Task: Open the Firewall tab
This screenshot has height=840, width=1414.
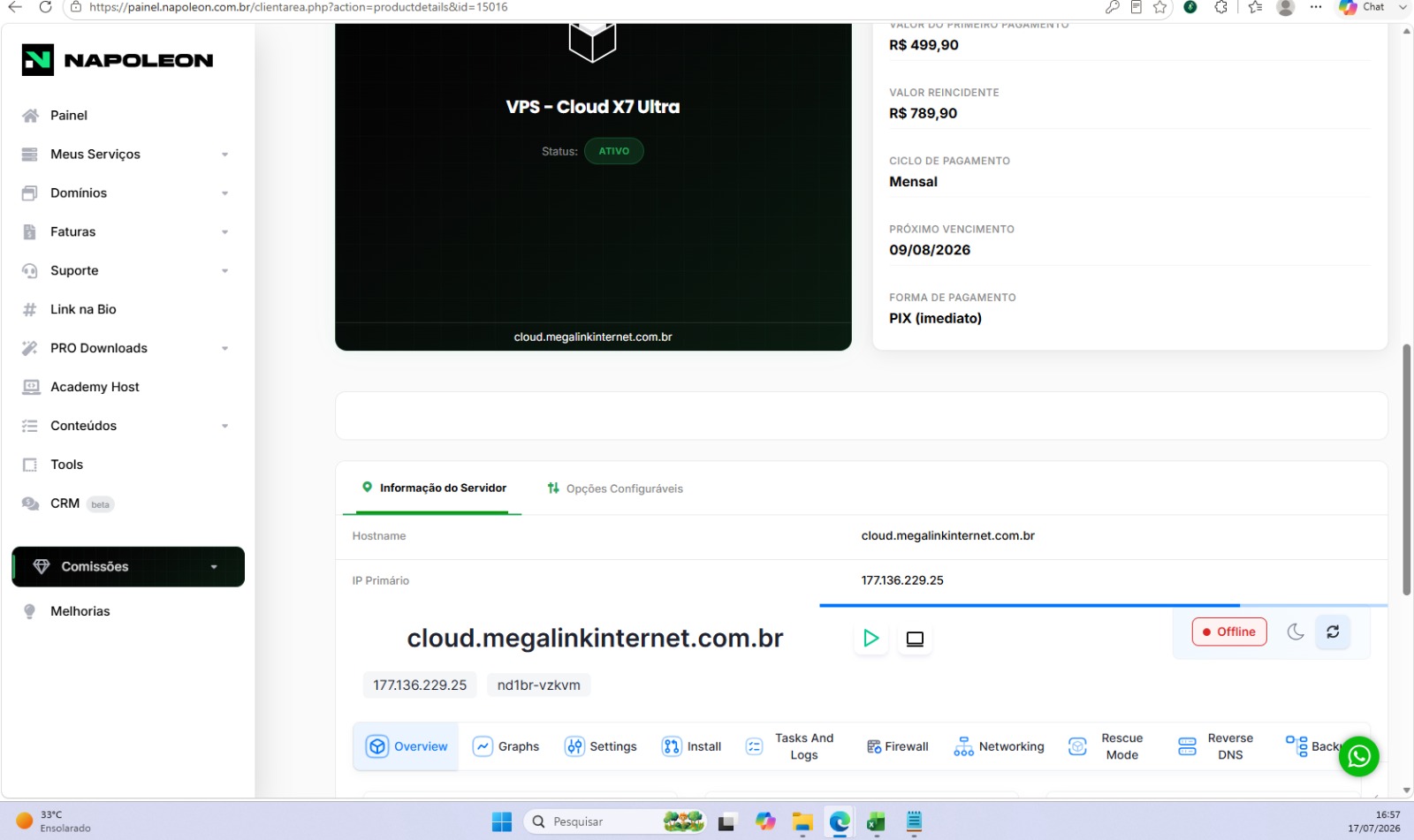Action: coord(897,746)
